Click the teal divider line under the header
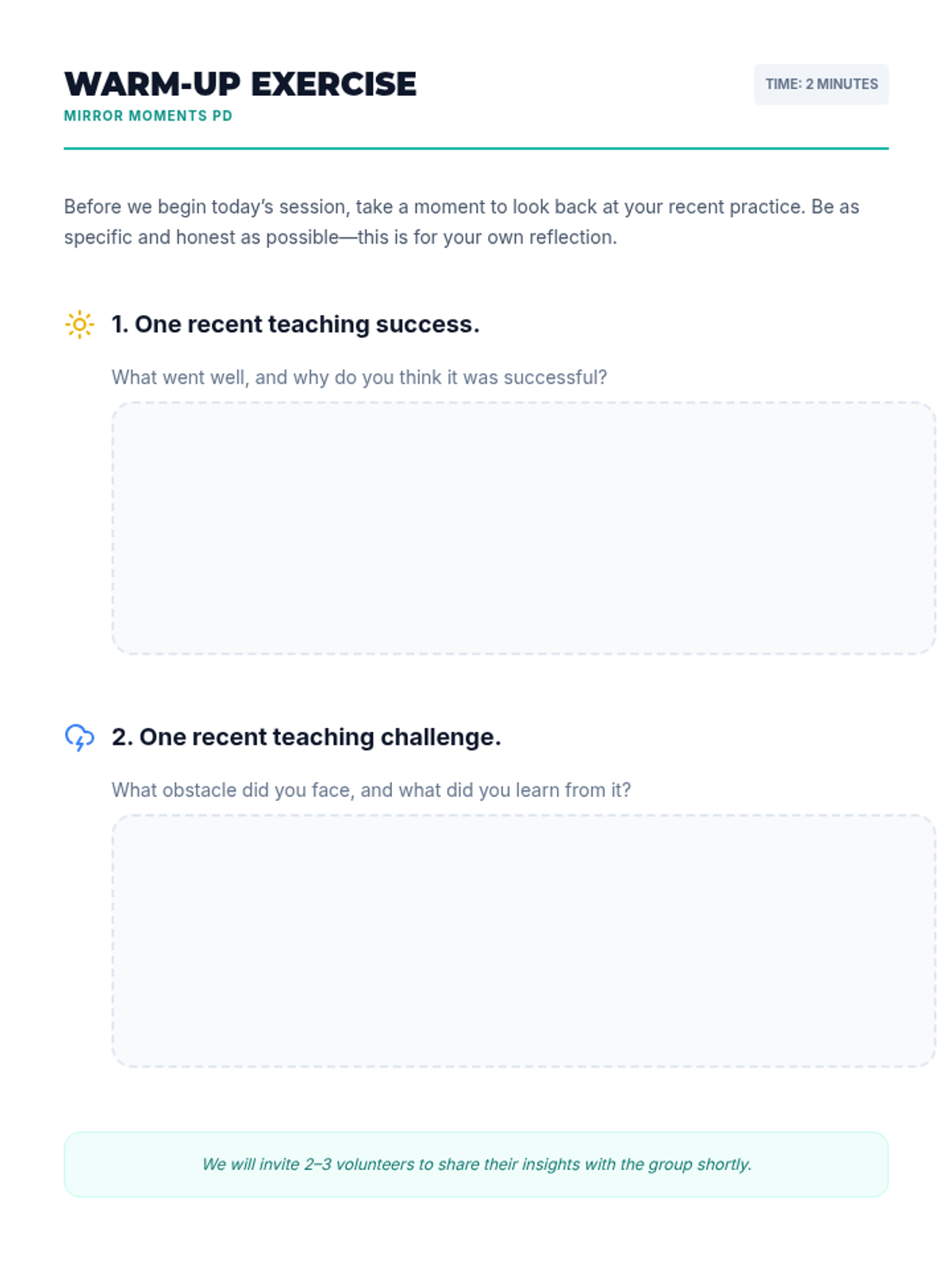The image size is (952, 1270). click(x=476, y=148)
